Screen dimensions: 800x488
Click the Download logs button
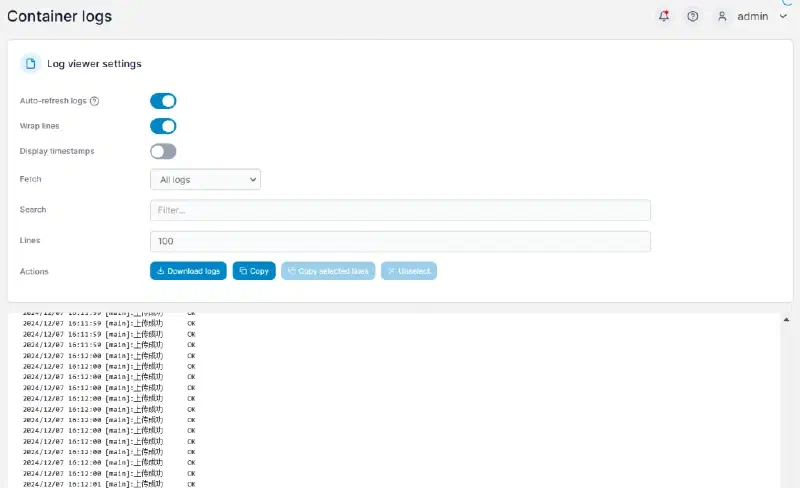coord(188,271)
